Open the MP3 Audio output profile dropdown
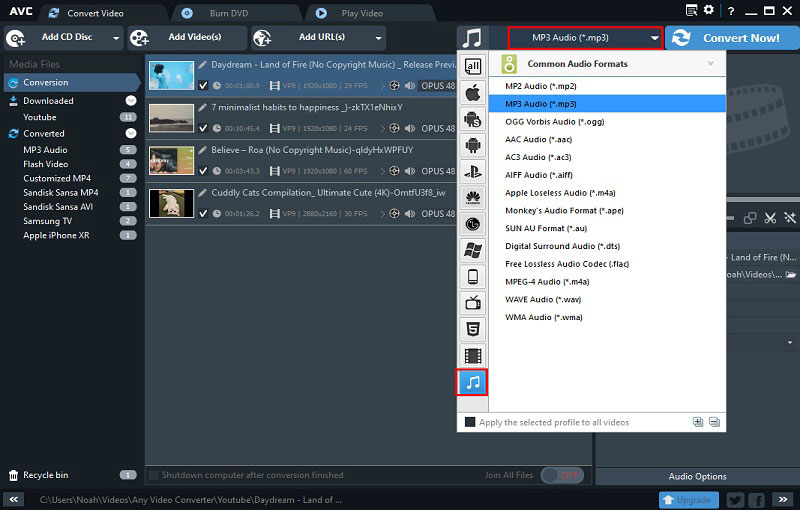800x510 pixels. 585,38
